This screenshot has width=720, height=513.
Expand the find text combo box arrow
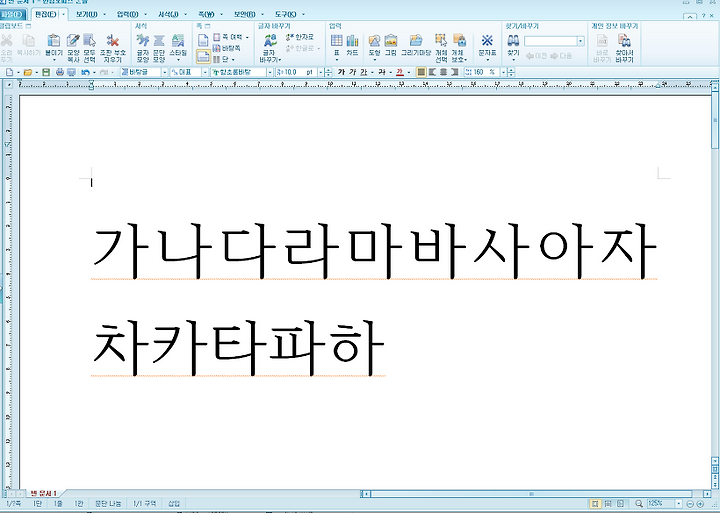(x=580, y=41)
